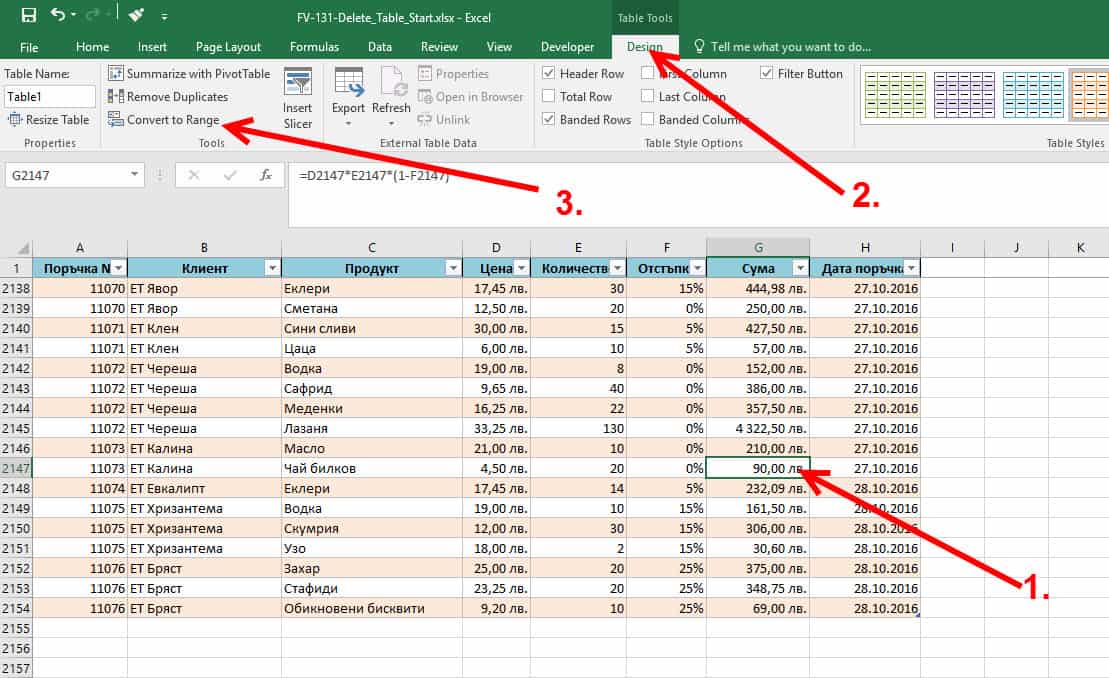Screen dimensions: 1109x678
Task: Click the Summarize with PivotTable icon
Action: [115, 74]
